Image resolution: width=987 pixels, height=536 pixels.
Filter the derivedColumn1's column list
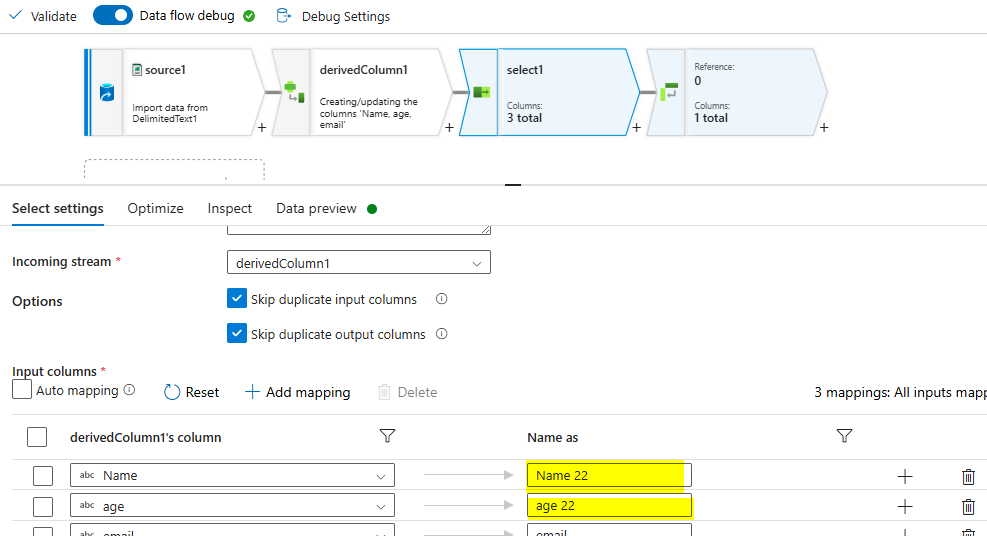pos(387,435)
